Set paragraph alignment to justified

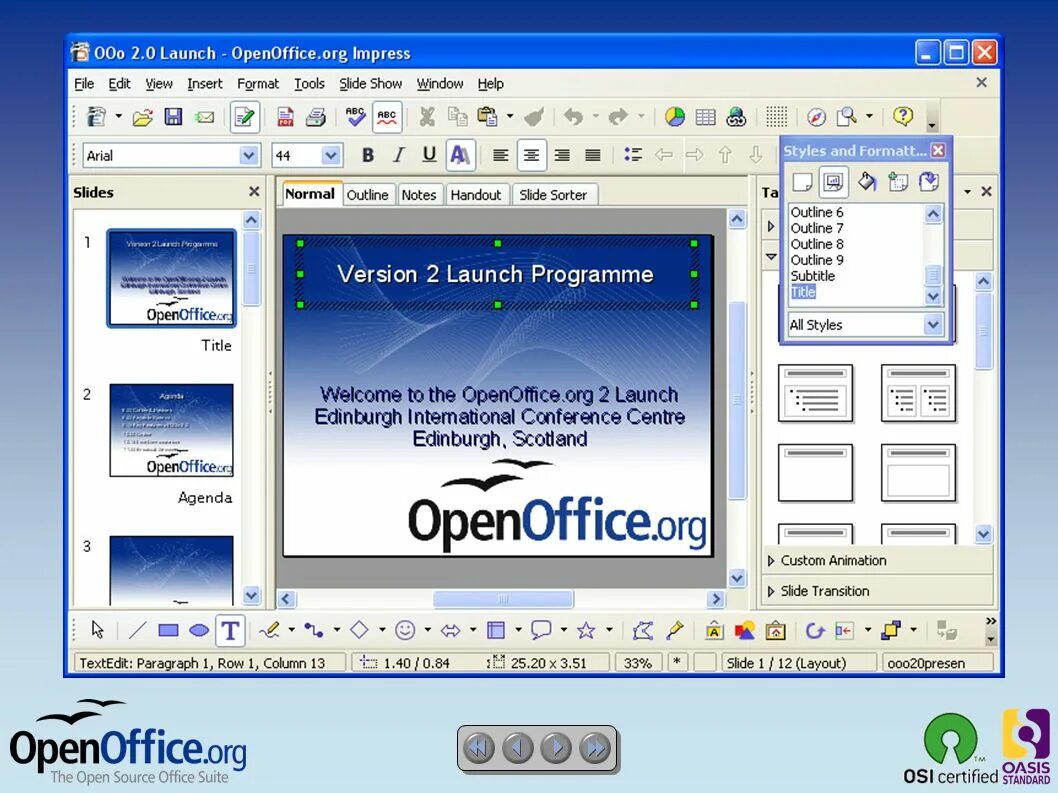click(593, 155)
